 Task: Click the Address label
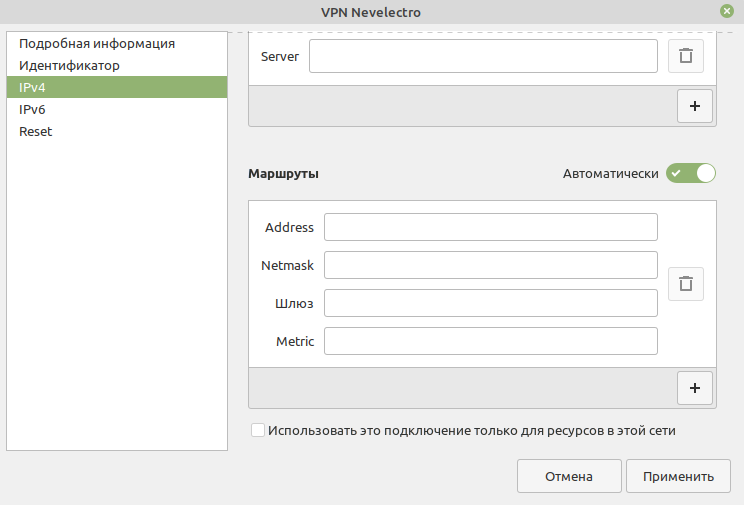coord(289,227)
